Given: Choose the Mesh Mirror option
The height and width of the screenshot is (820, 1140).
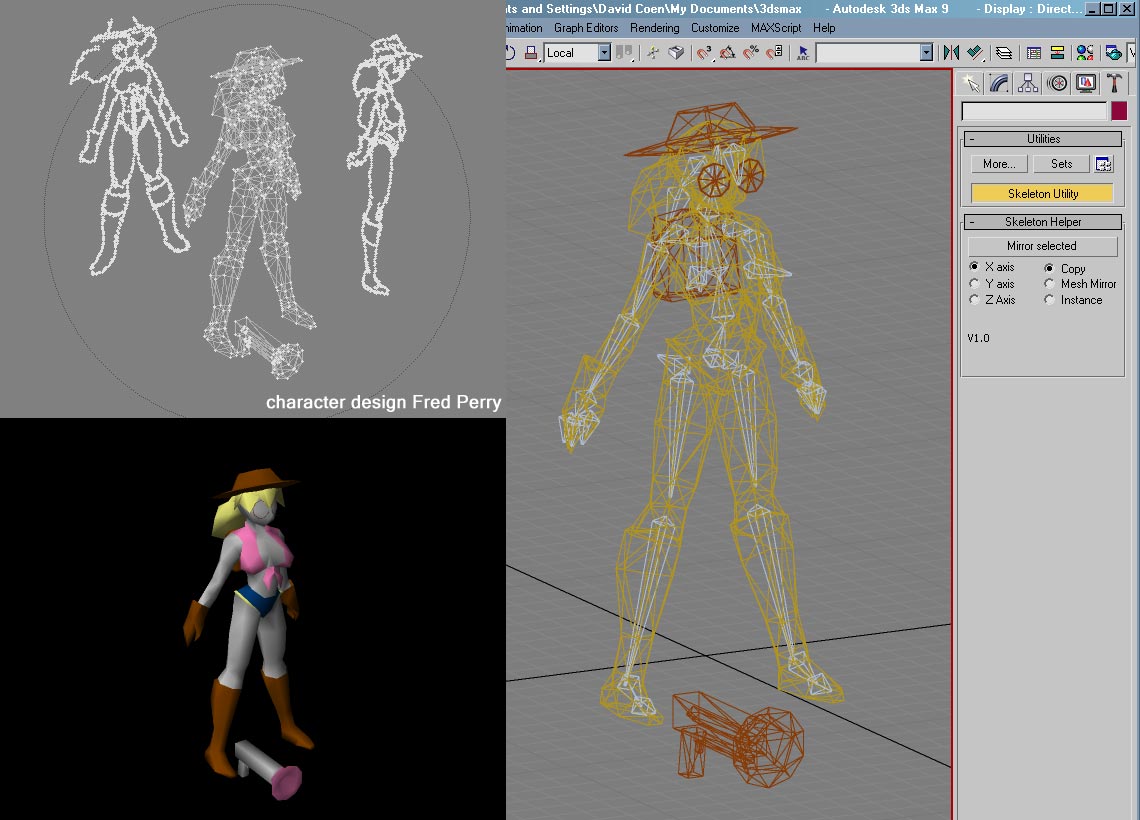Looking at the screenshot, I should click(1049, 284).
